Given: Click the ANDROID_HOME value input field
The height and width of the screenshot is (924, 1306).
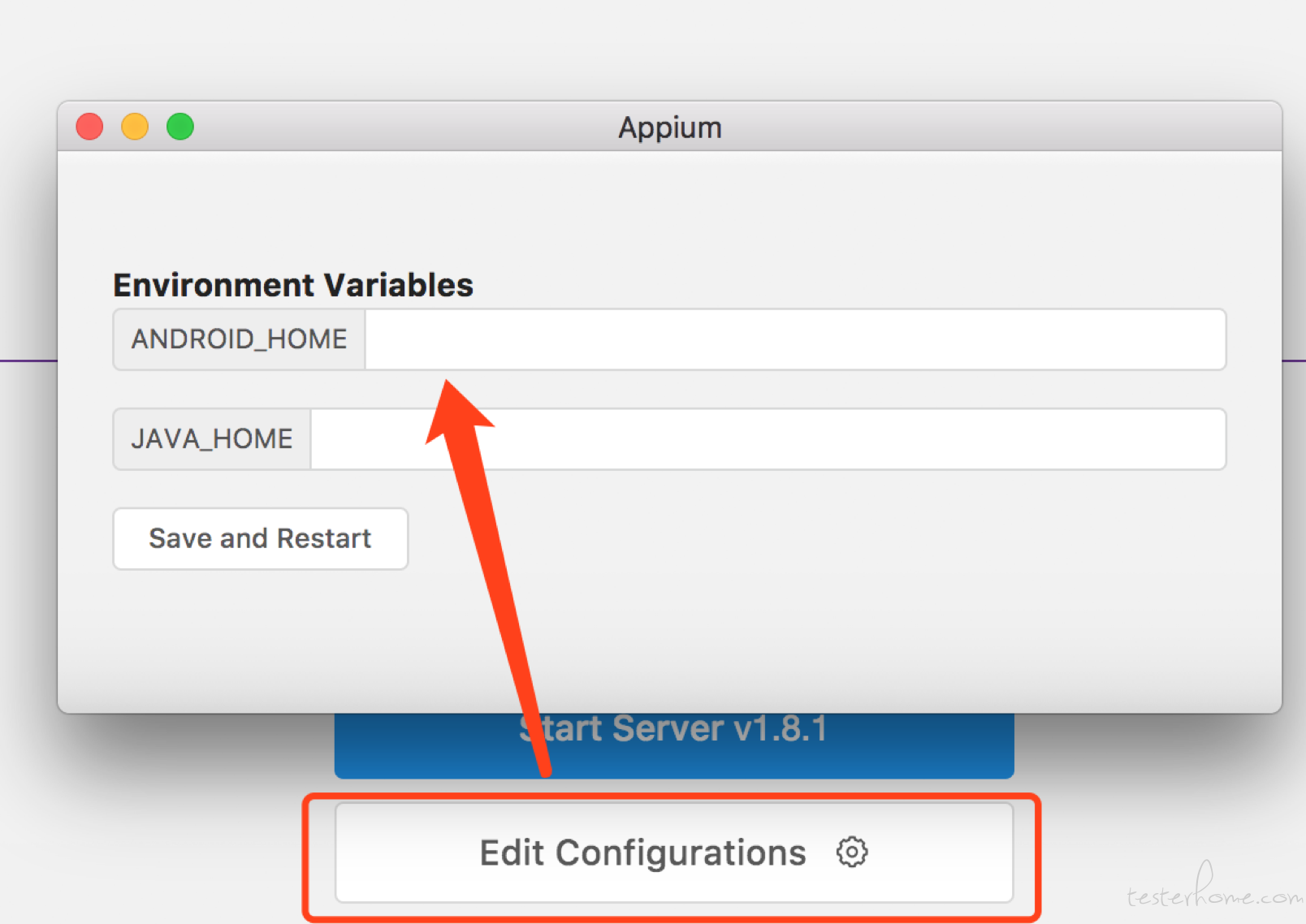Looking at the screenshot, I should 795,339.
